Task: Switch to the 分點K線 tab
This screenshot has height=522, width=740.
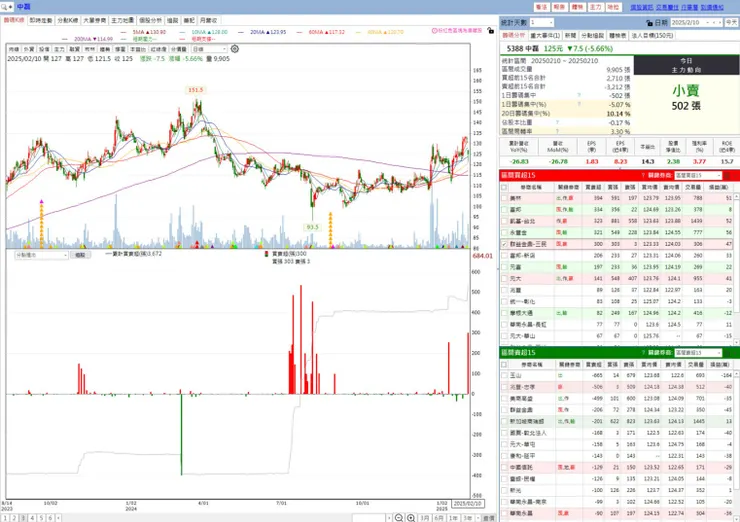Action: 67,20
